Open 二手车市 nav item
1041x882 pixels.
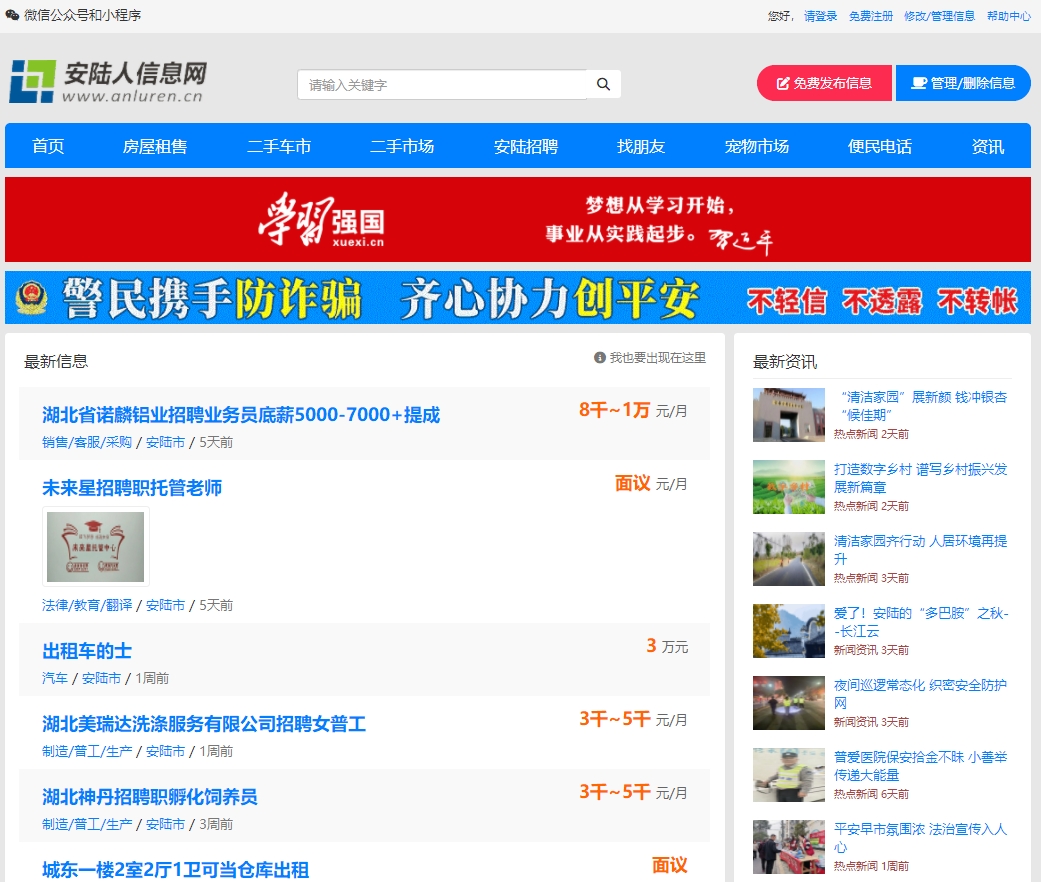point(279,146)
